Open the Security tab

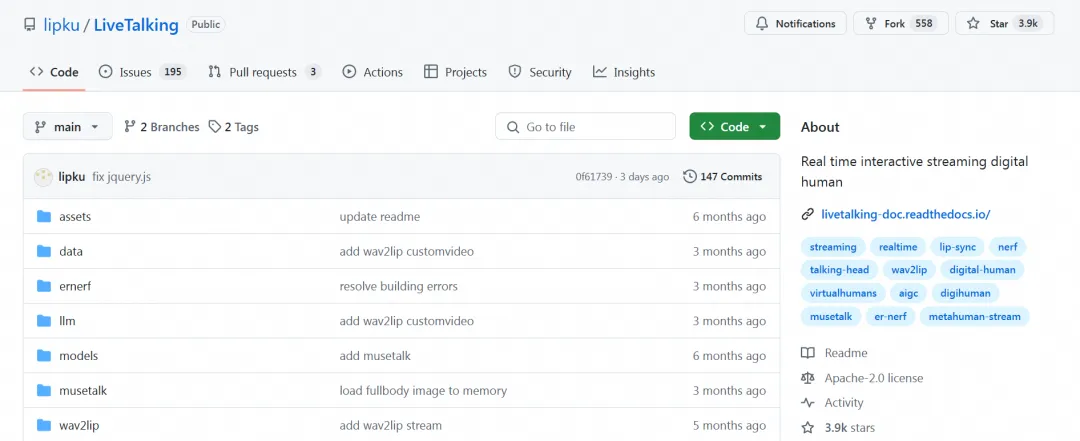click(540, 72)
